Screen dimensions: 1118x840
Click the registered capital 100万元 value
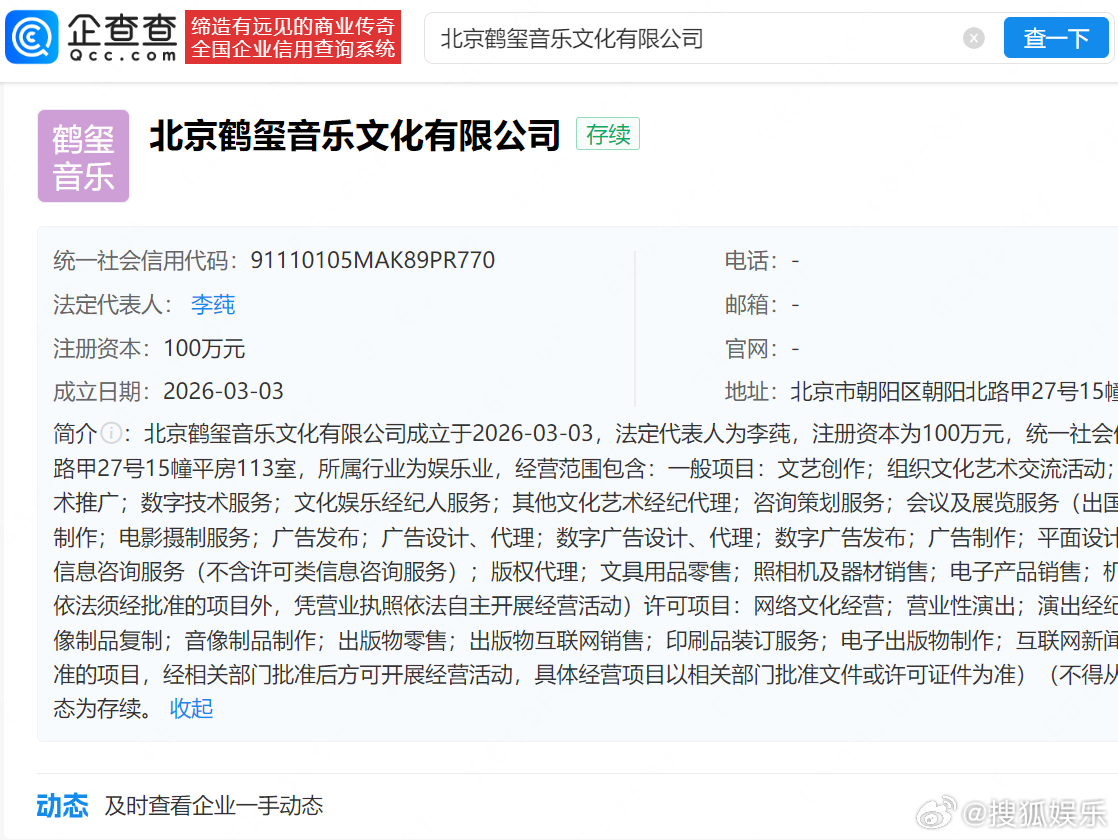pos(204,349)
